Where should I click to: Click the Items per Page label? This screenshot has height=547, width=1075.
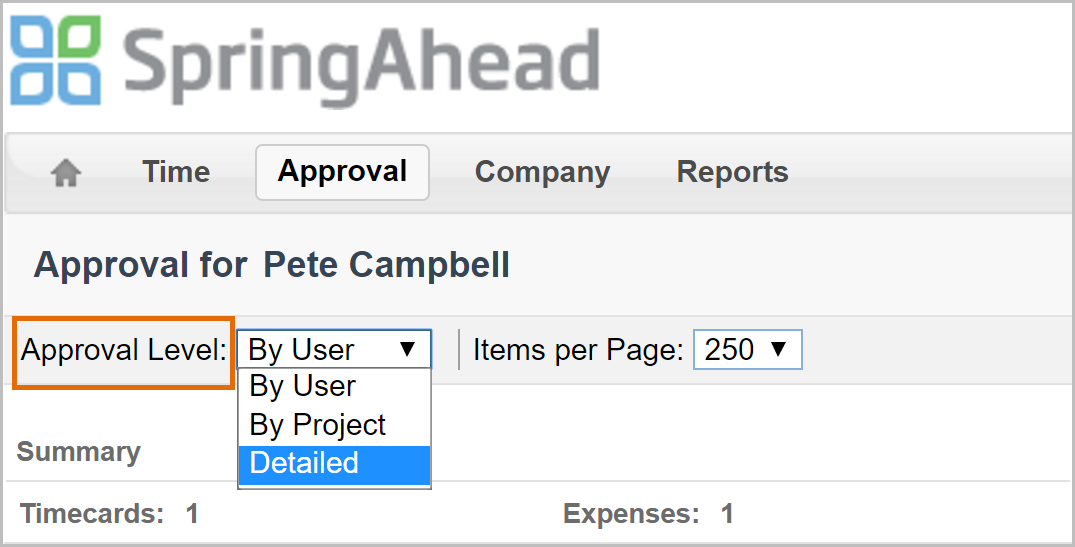pos(578,350)
